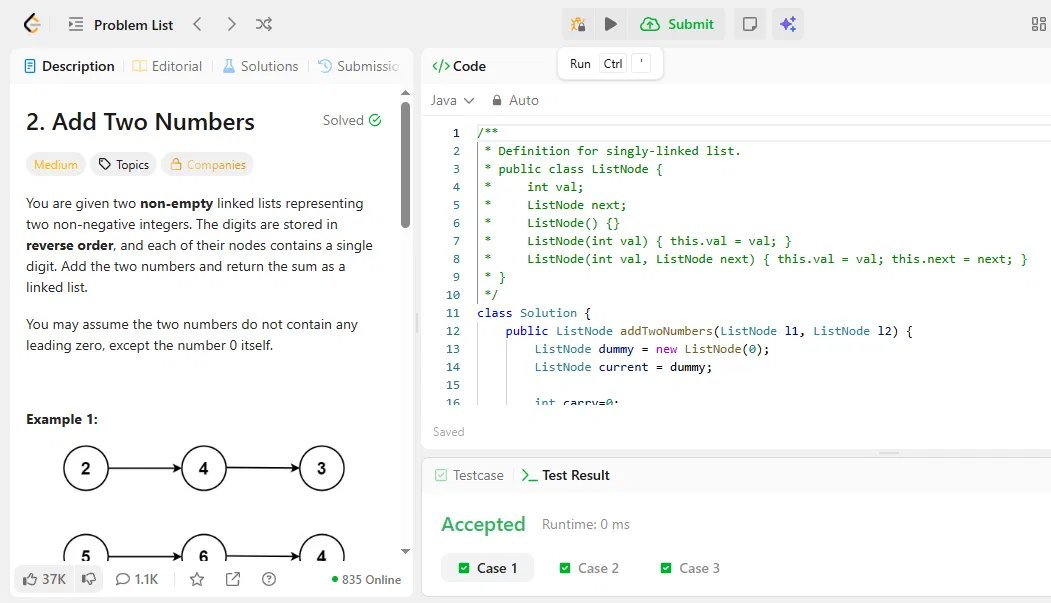Select Case 2 result
This screenshot has height=603, width=1051.
coord(589,567)
